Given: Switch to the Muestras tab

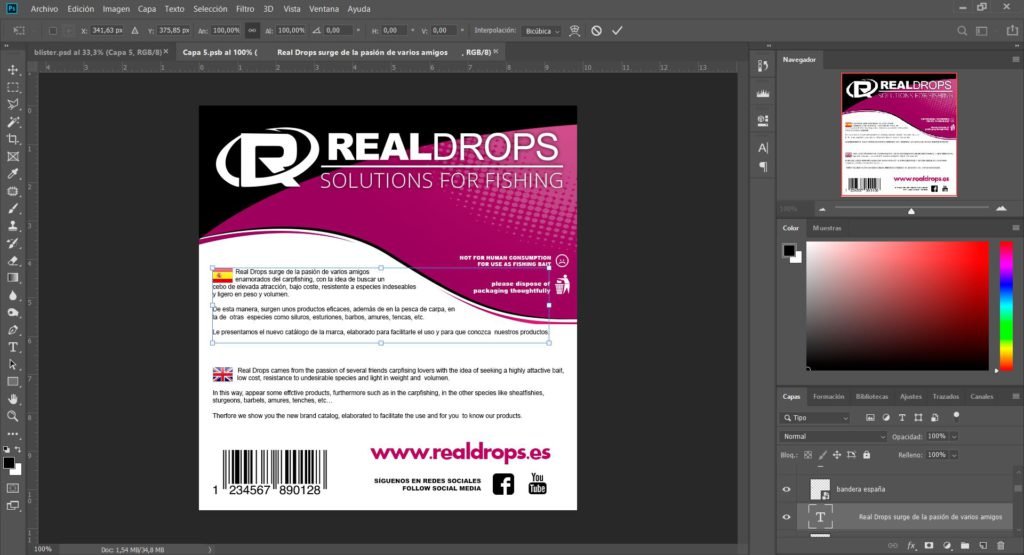Looking at the screenshot, I should pos(827,228).
